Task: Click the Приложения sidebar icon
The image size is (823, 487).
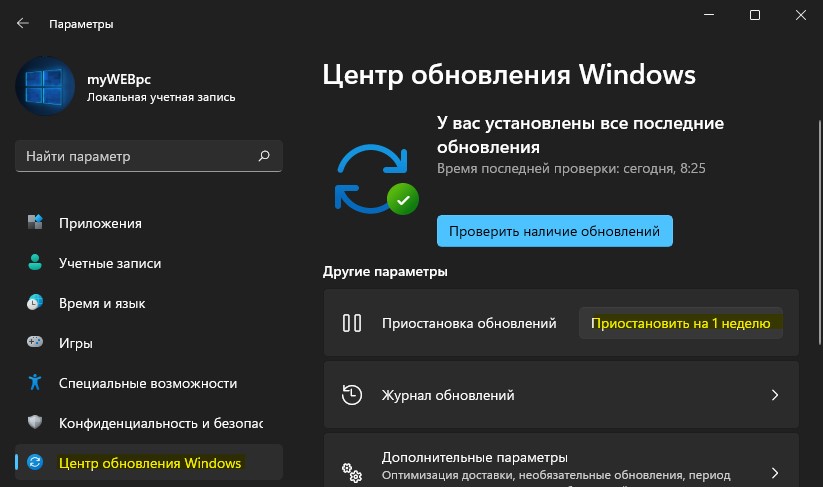Action: (x=35, y=223)
